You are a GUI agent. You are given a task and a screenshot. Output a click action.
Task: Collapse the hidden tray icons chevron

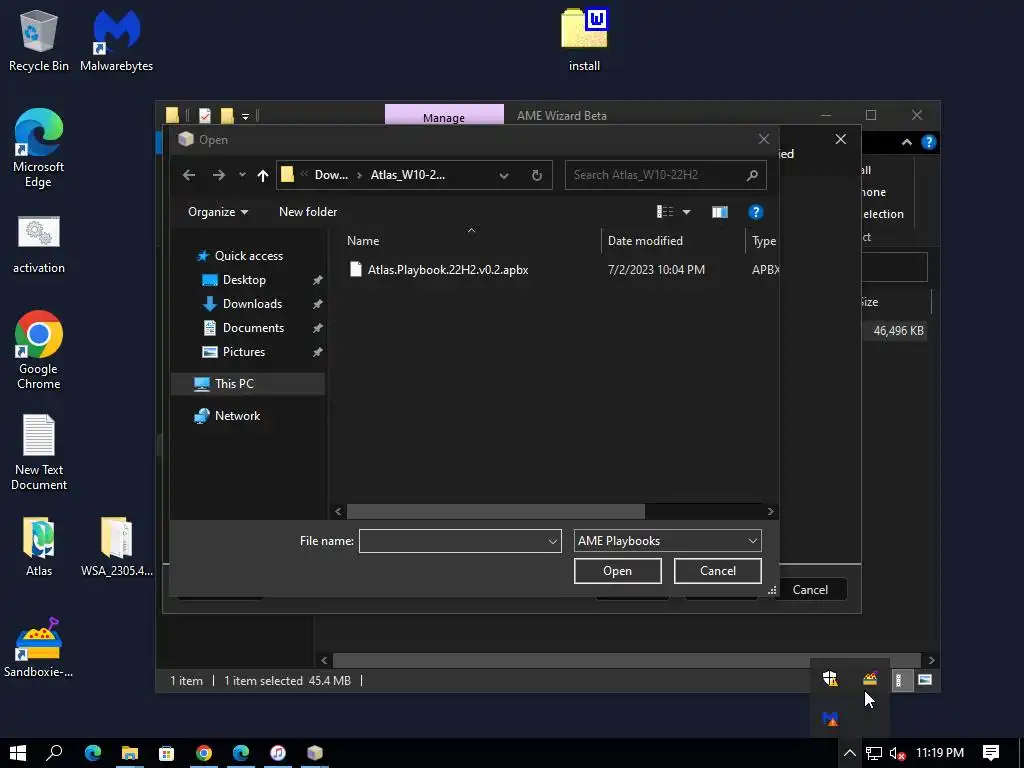pyautogui.click(x=849, y=753)
